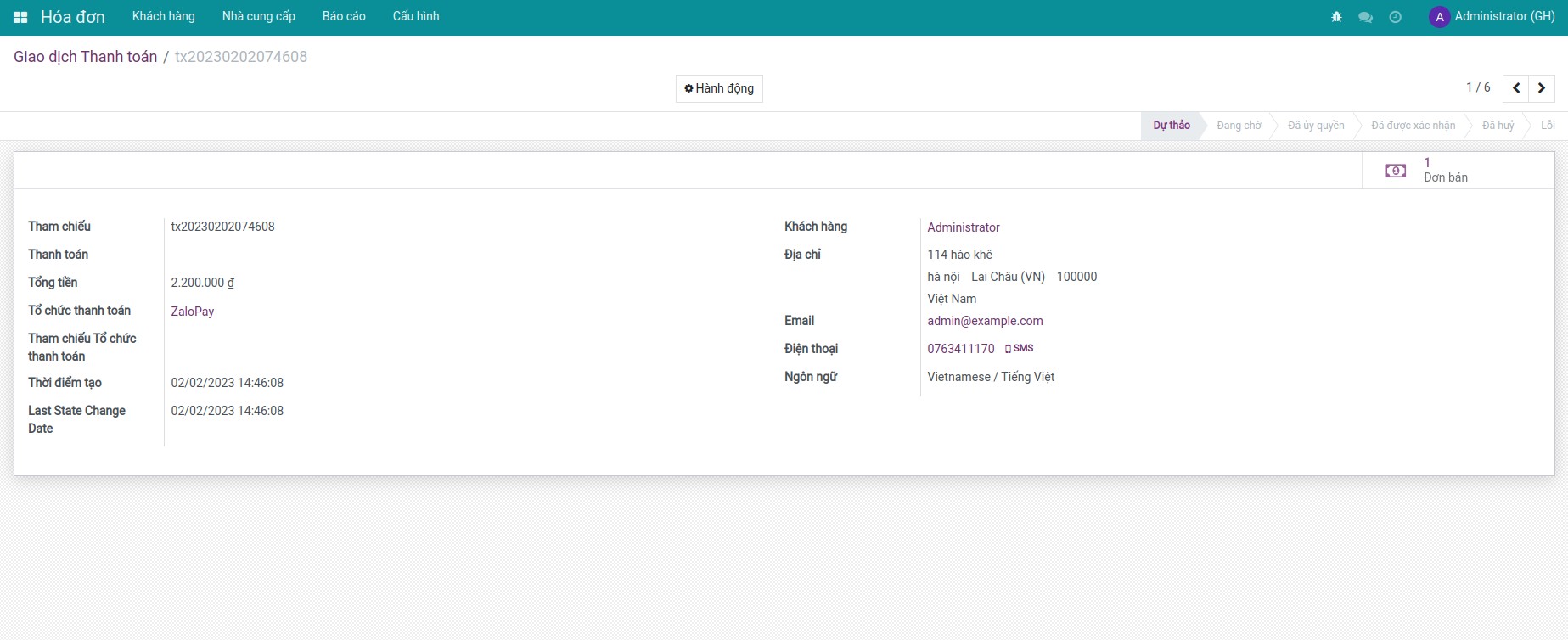Open the ZaloPay provider link
1568x640 pixels.
[x=193, y=312]
